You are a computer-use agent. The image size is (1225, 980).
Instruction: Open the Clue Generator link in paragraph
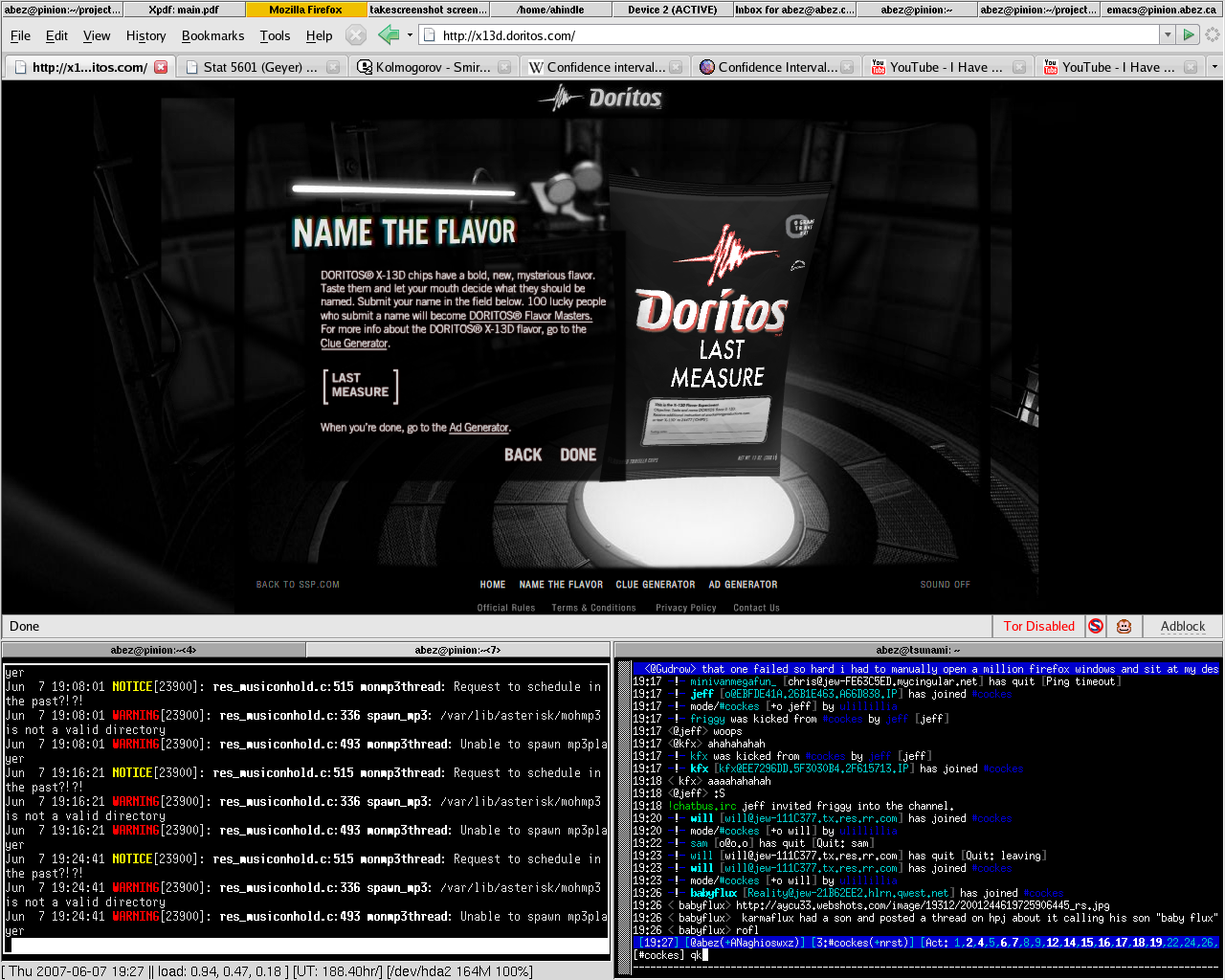coord(354,344)
